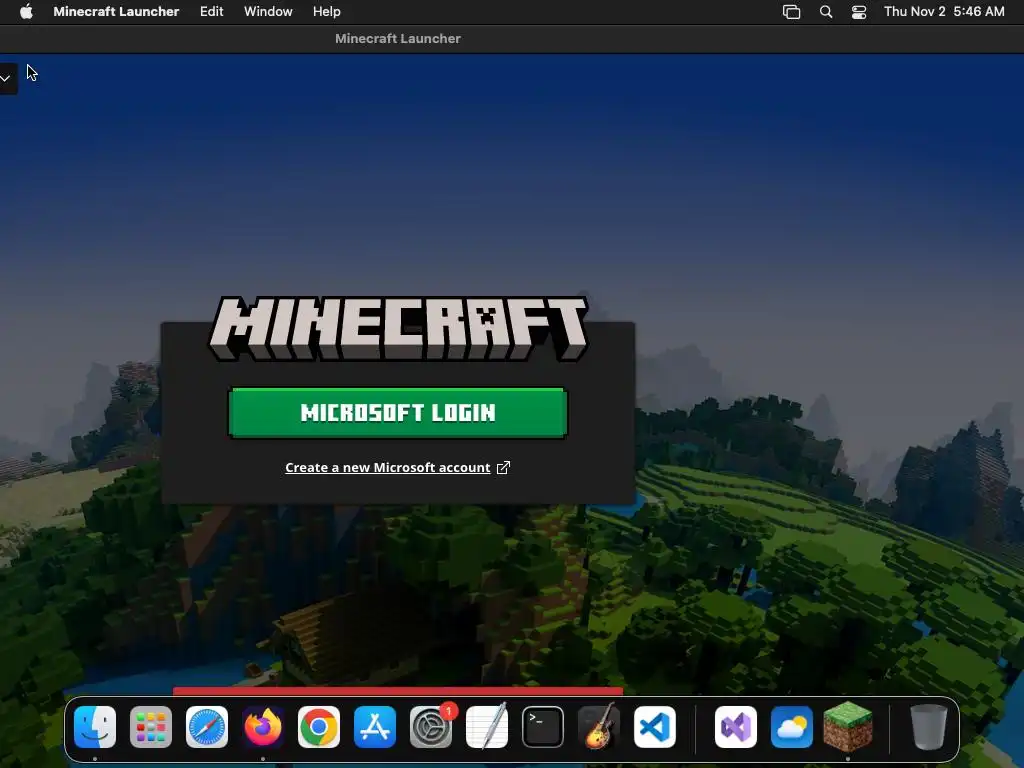This screenshot has width=1024, height=768.
Task: Launch Finder from the Dock
Action: (x=95, y=727)
